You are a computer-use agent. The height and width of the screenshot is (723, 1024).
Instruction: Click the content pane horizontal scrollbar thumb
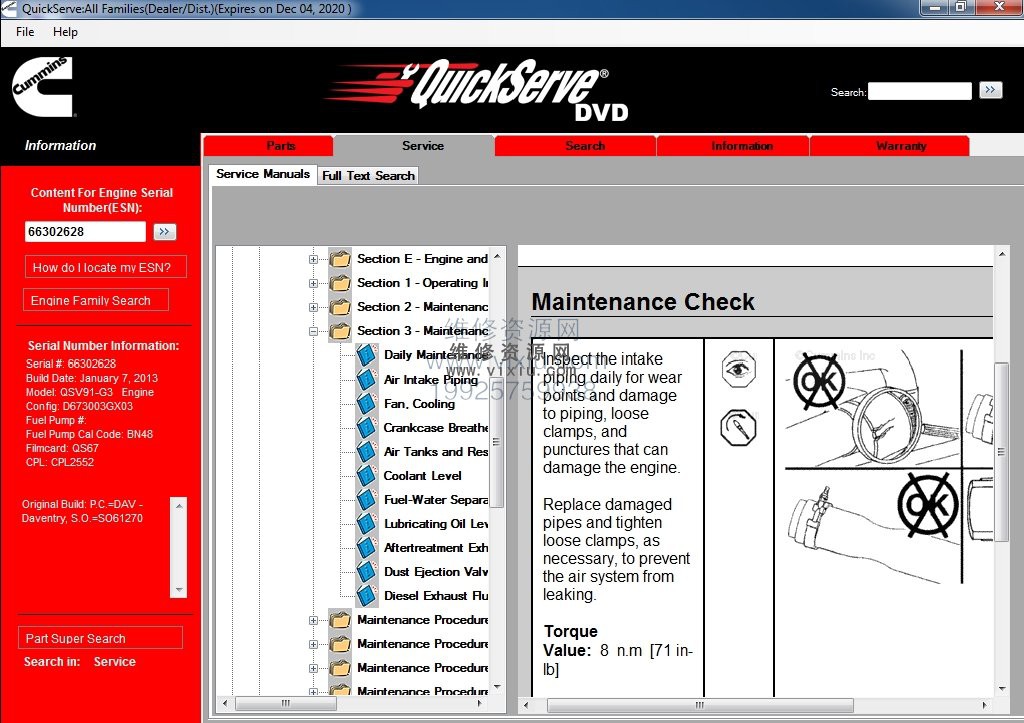pos(700,705)
